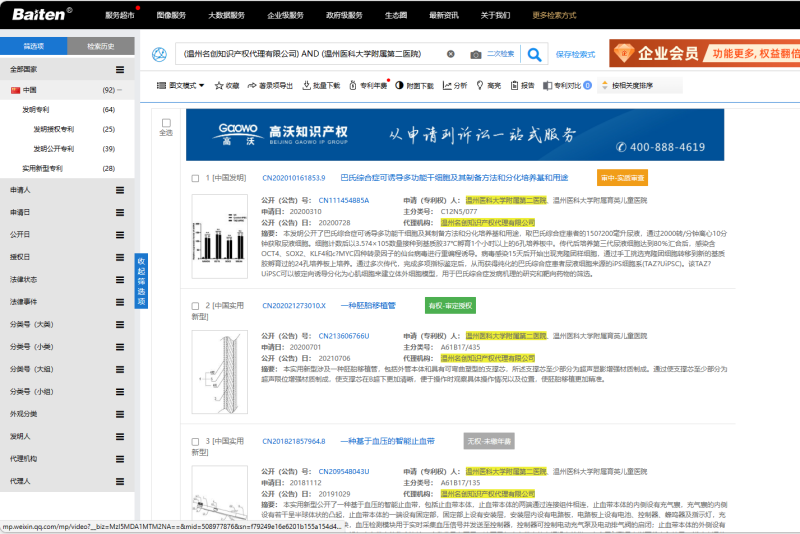Open publication number CN213606766U
The height and width of the screenshot is (534, 800).
tap(344, 336)
